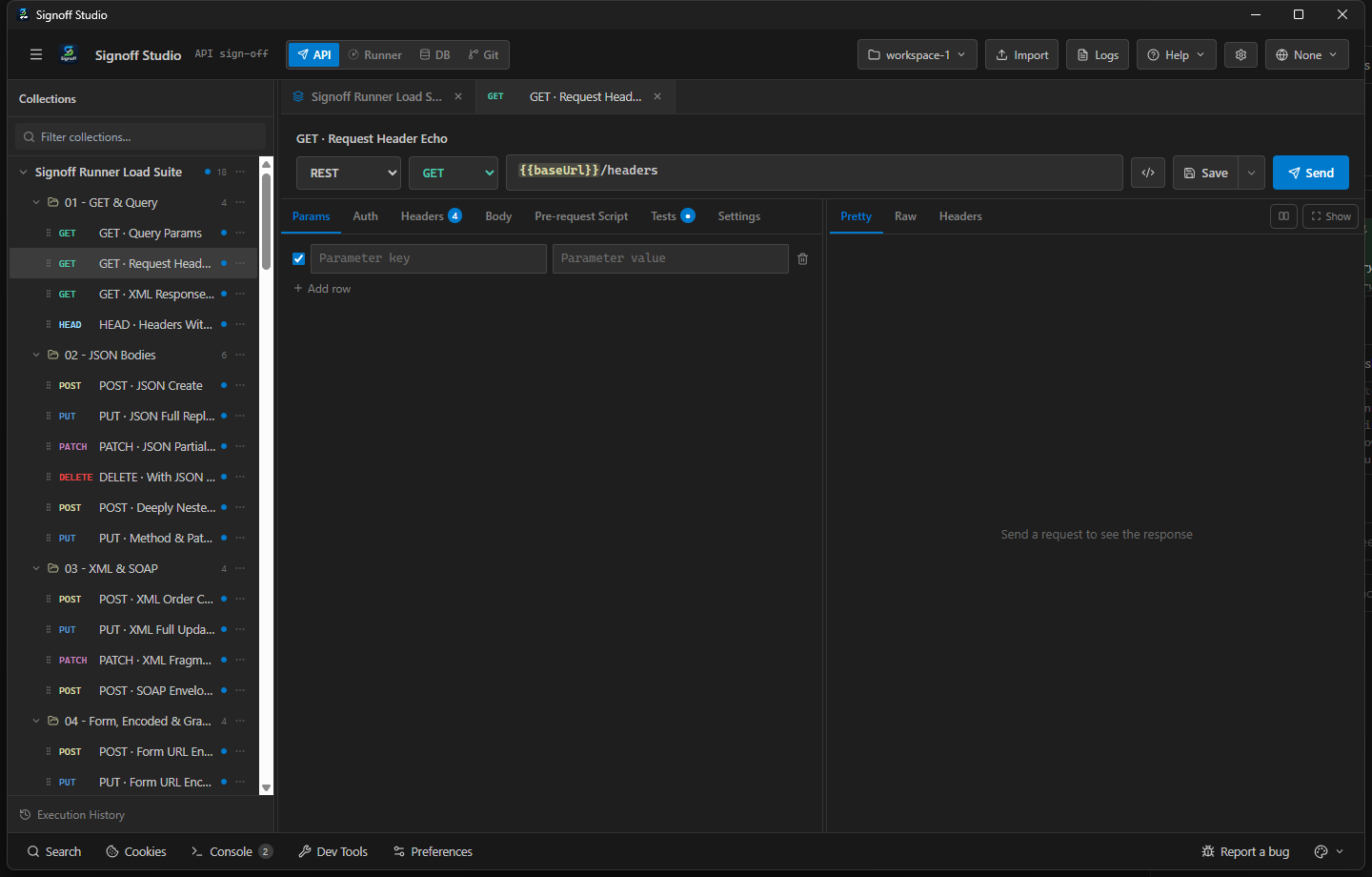Click the collections sidebar scrollbar down arrow
The width and height of the screenshot is (1372, 877).
(267, 787)
